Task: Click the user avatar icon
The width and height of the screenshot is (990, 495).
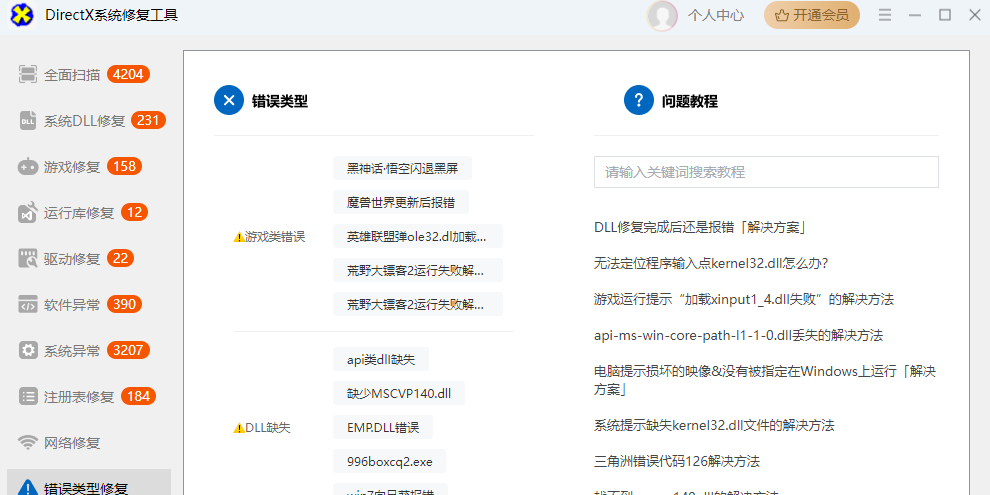Action: tap(662, 15)
